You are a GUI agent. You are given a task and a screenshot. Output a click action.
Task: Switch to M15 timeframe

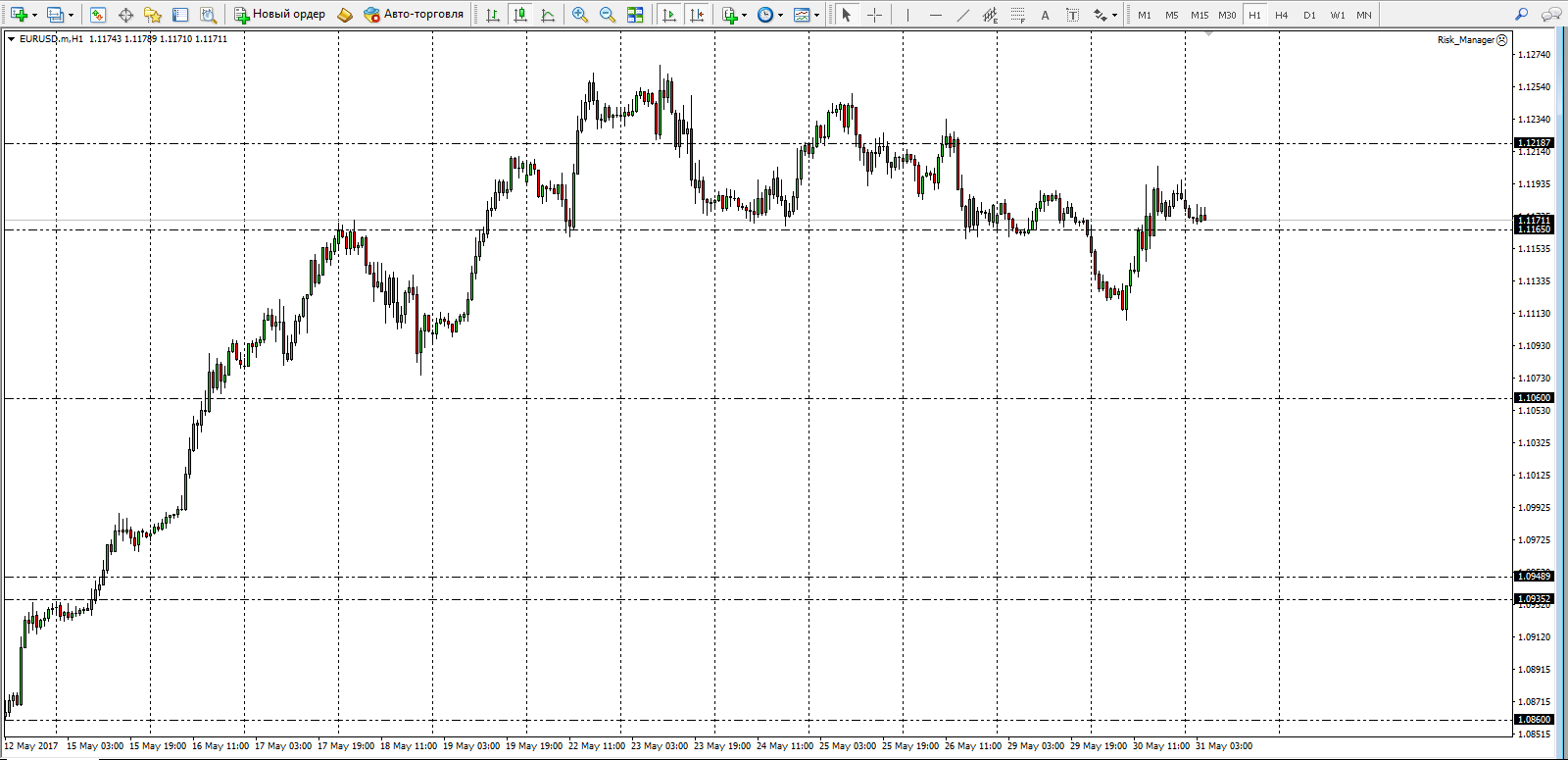1200,15
